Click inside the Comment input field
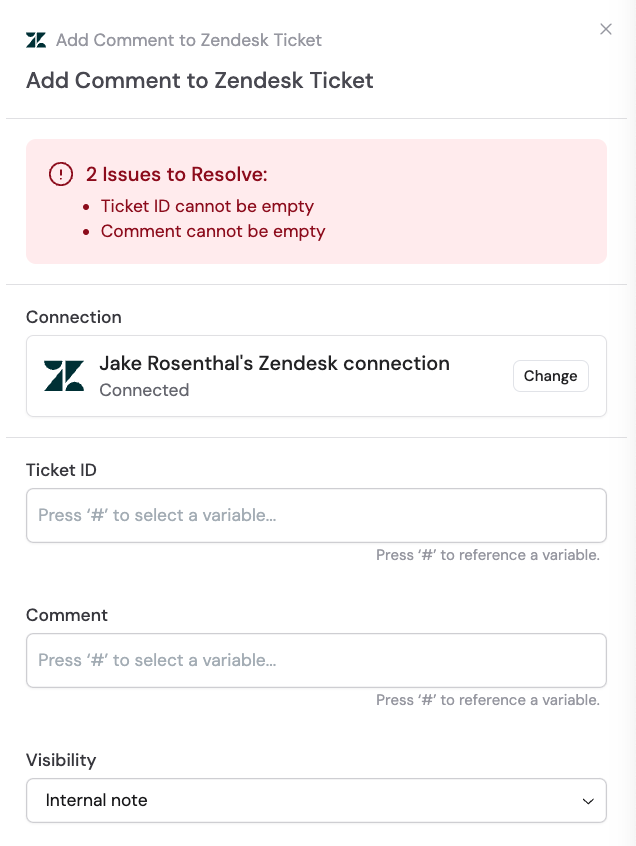636x846 pixels. point(316,660)
